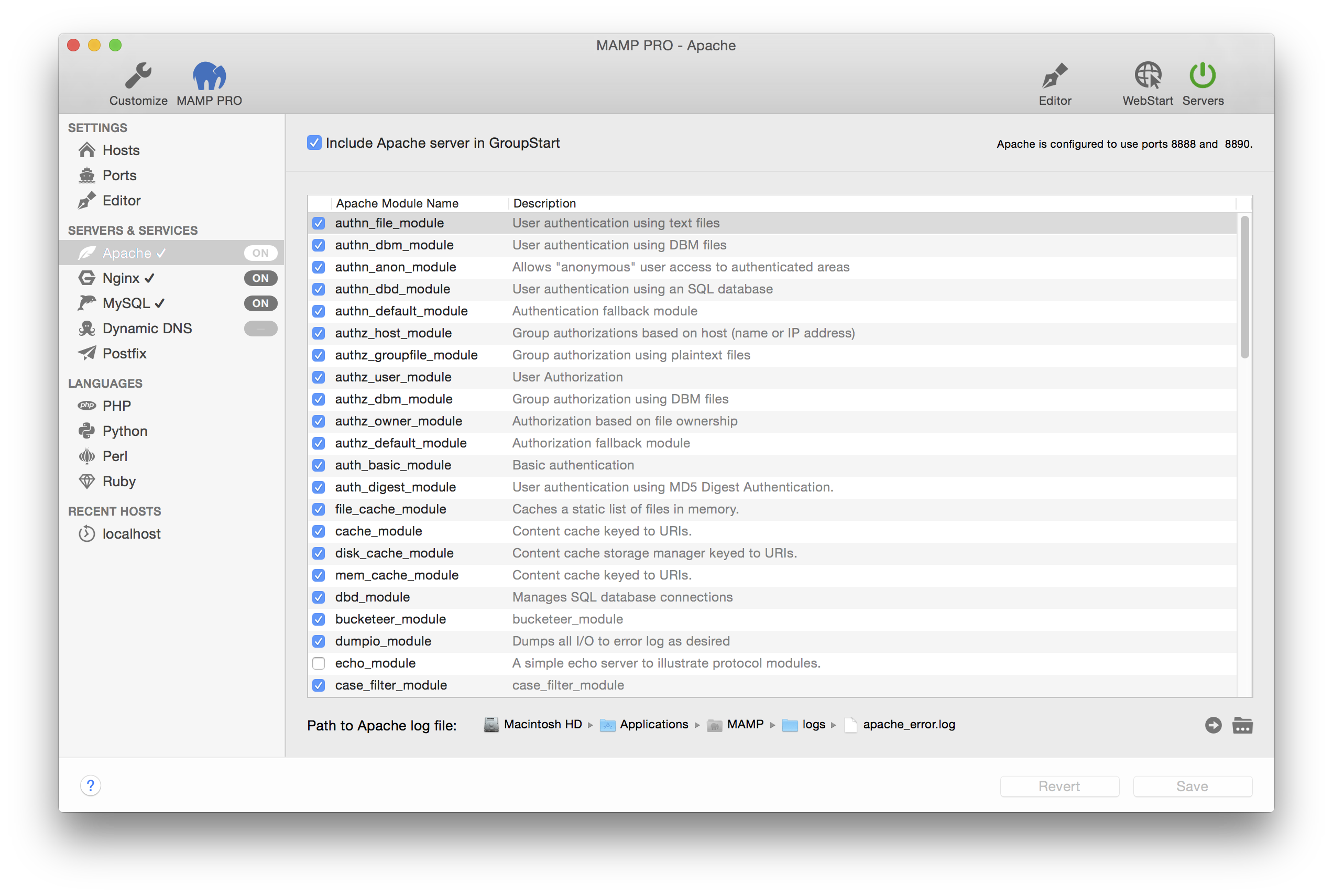The height and width of the screenshot is (896, 1333).
Task: Select the Hosts house icon in sidebar
Action: 87,150
